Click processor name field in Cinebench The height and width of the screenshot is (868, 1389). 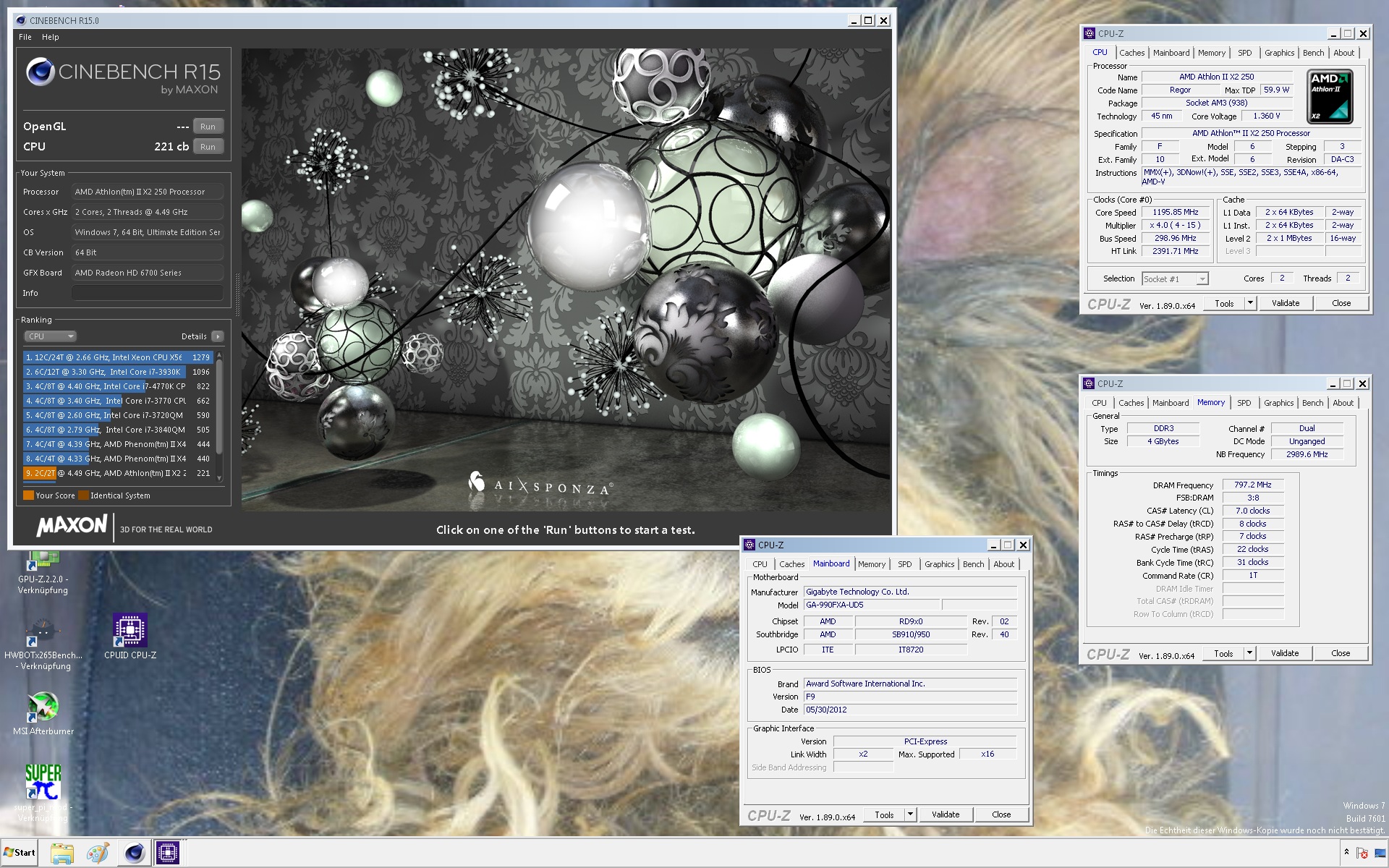click(x=147, y=192)
